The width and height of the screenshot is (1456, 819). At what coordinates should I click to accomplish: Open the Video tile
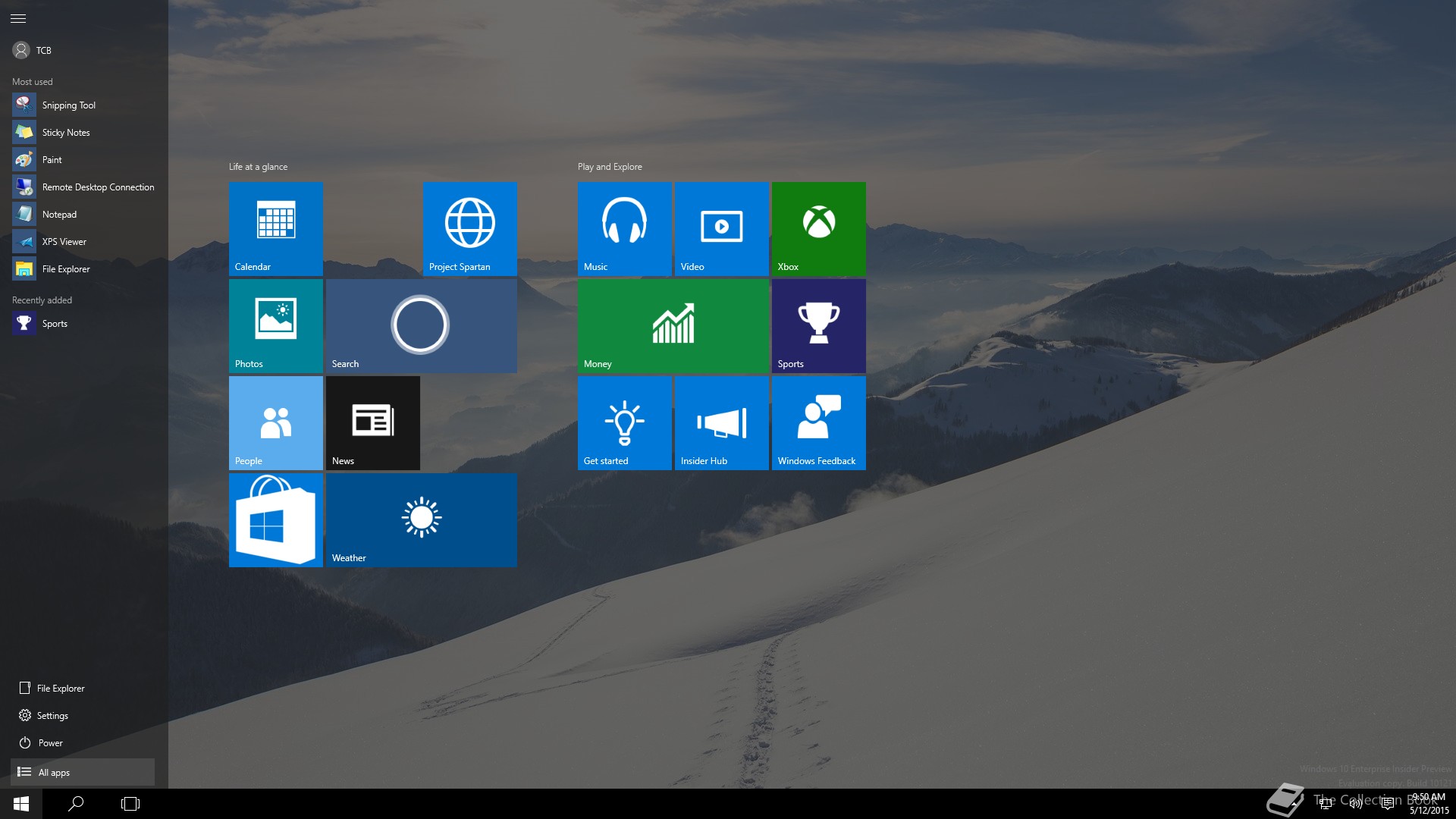722,229
